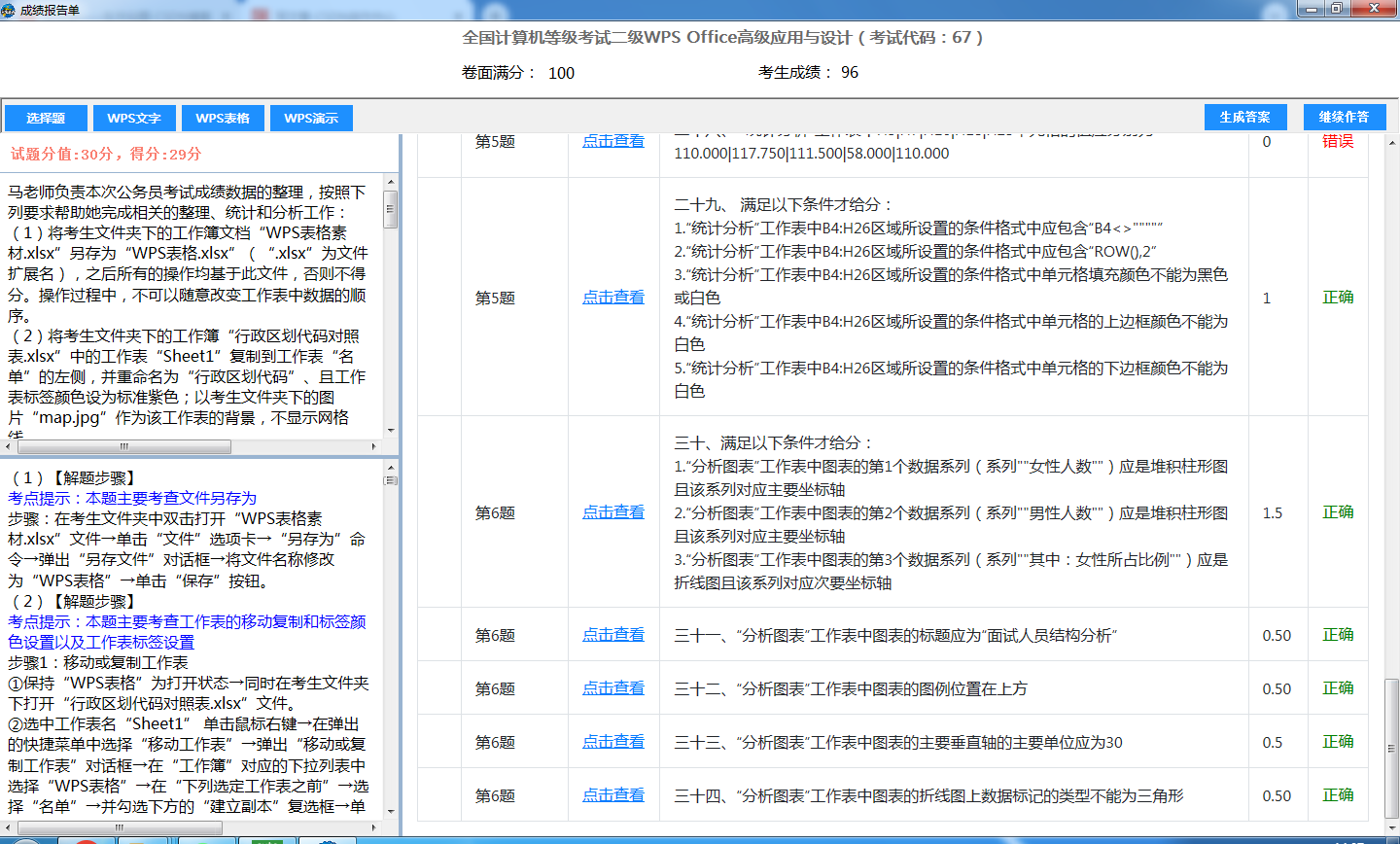Click the right arrow of the question panel horizontal scrollbar
Viewport: 1400px width, 844px height.
[x=374, y=447]
